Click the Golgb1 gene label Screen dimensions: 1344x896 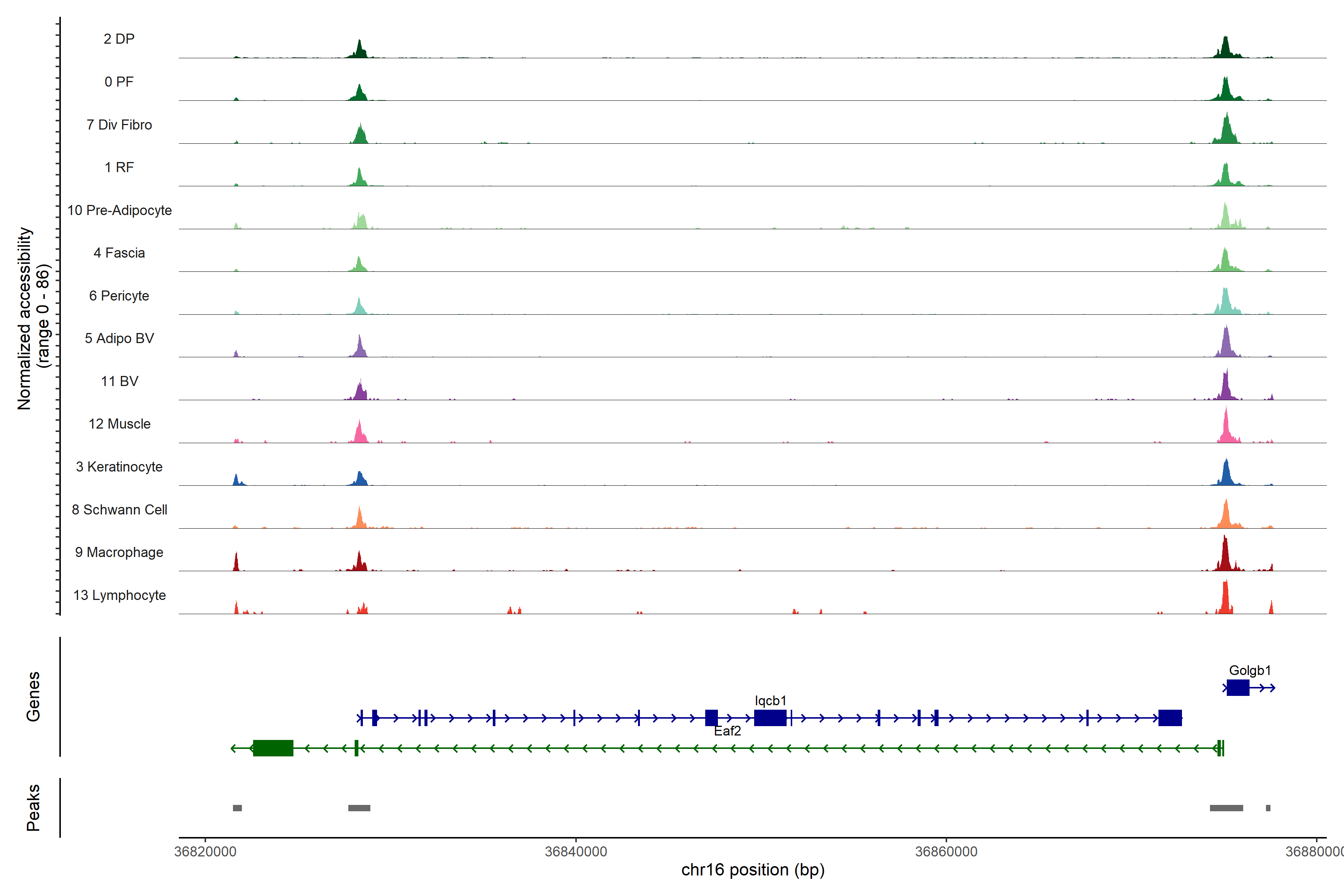click(1250, 670)
